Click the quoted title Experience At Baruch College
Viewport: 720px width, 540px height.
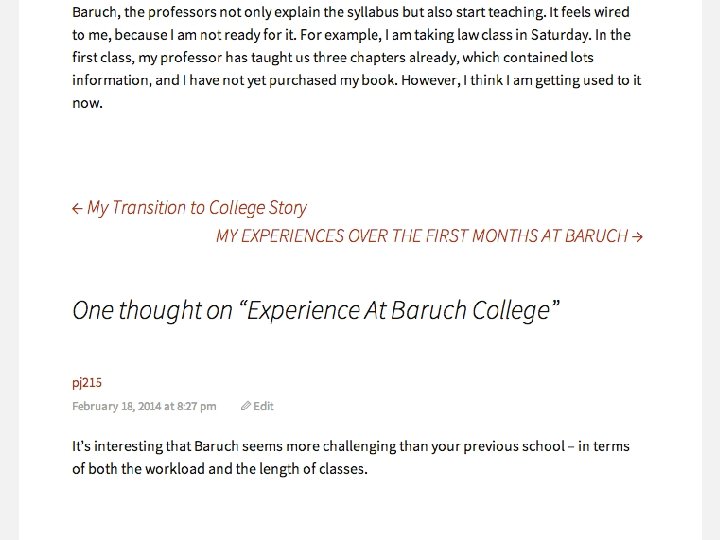pos(399,310)
